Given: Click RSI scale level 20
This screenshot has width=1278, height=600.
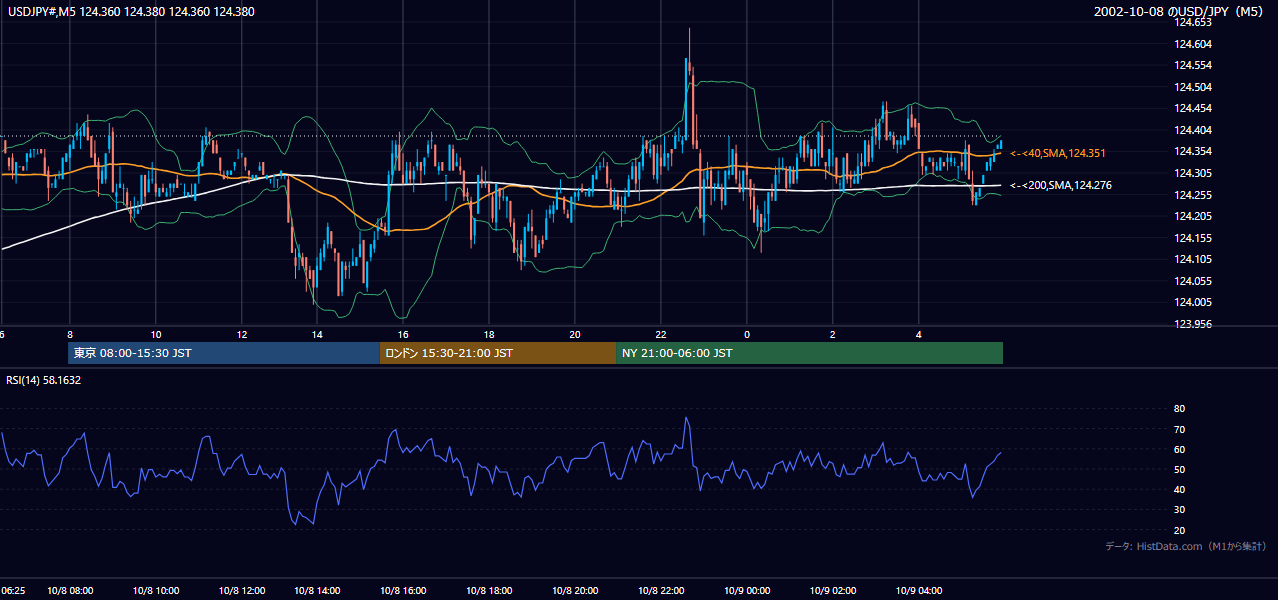Looking at the screenshot, I should pos(1179,530).
